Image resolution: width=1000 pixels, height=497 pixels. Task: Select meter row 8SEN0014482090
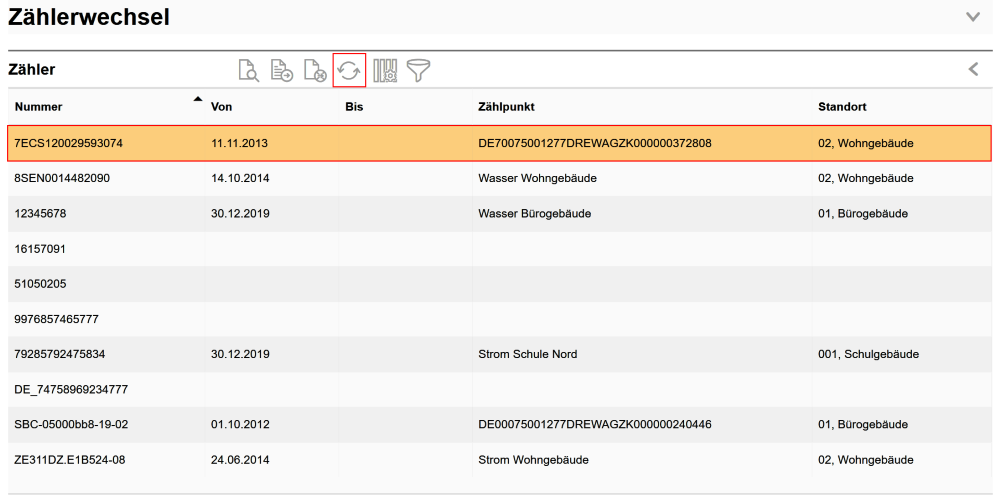click(62, 178)
